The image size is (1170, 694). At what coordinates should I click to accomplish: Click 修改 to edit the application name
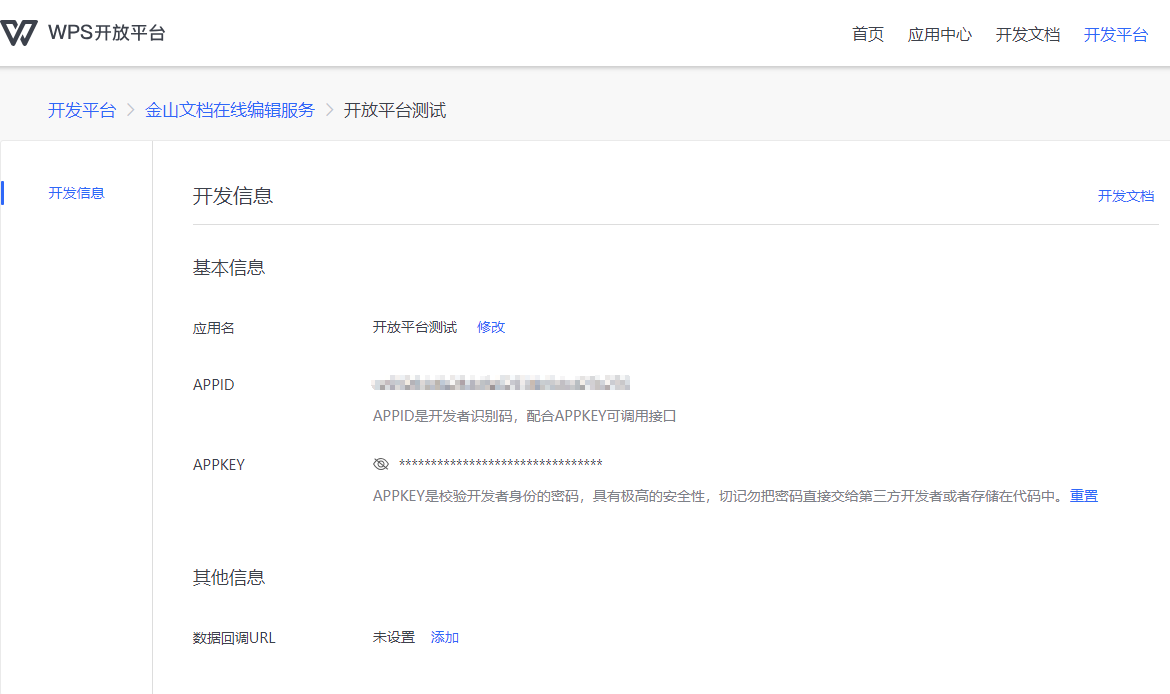tap(491, 327)
